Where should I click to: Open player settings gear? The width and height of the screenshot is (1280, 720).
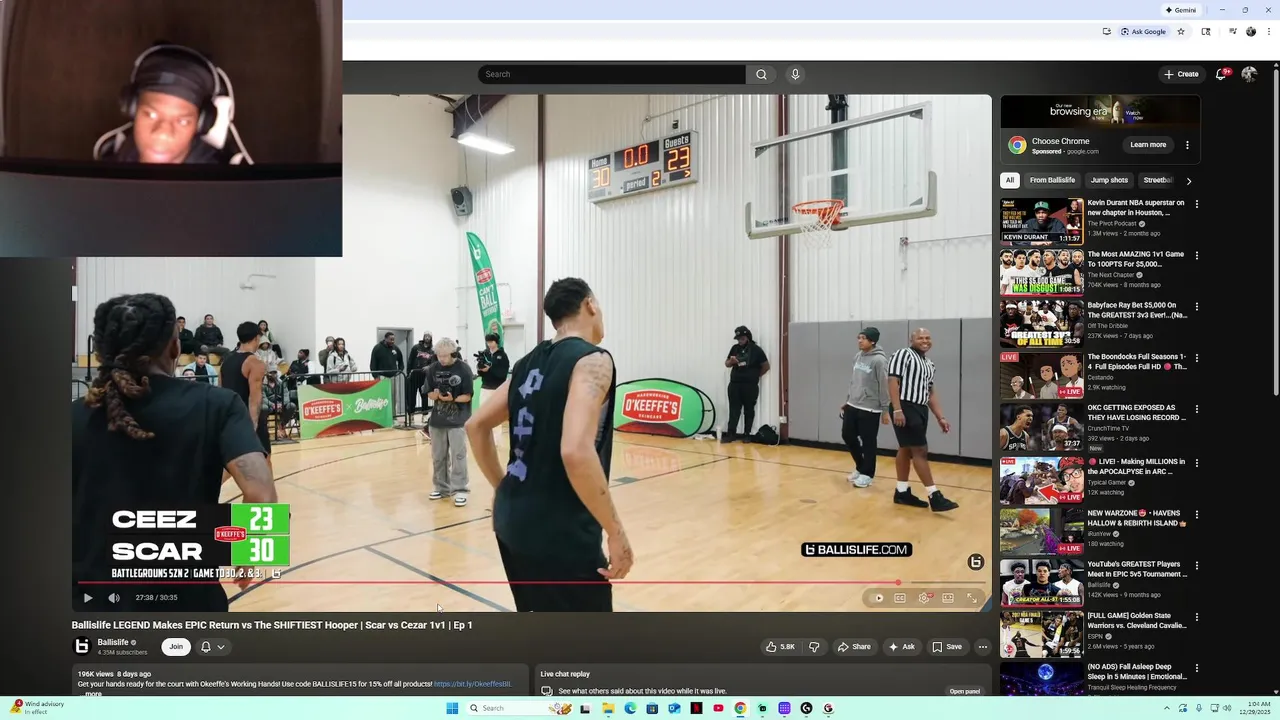click(x=924, y=598)
